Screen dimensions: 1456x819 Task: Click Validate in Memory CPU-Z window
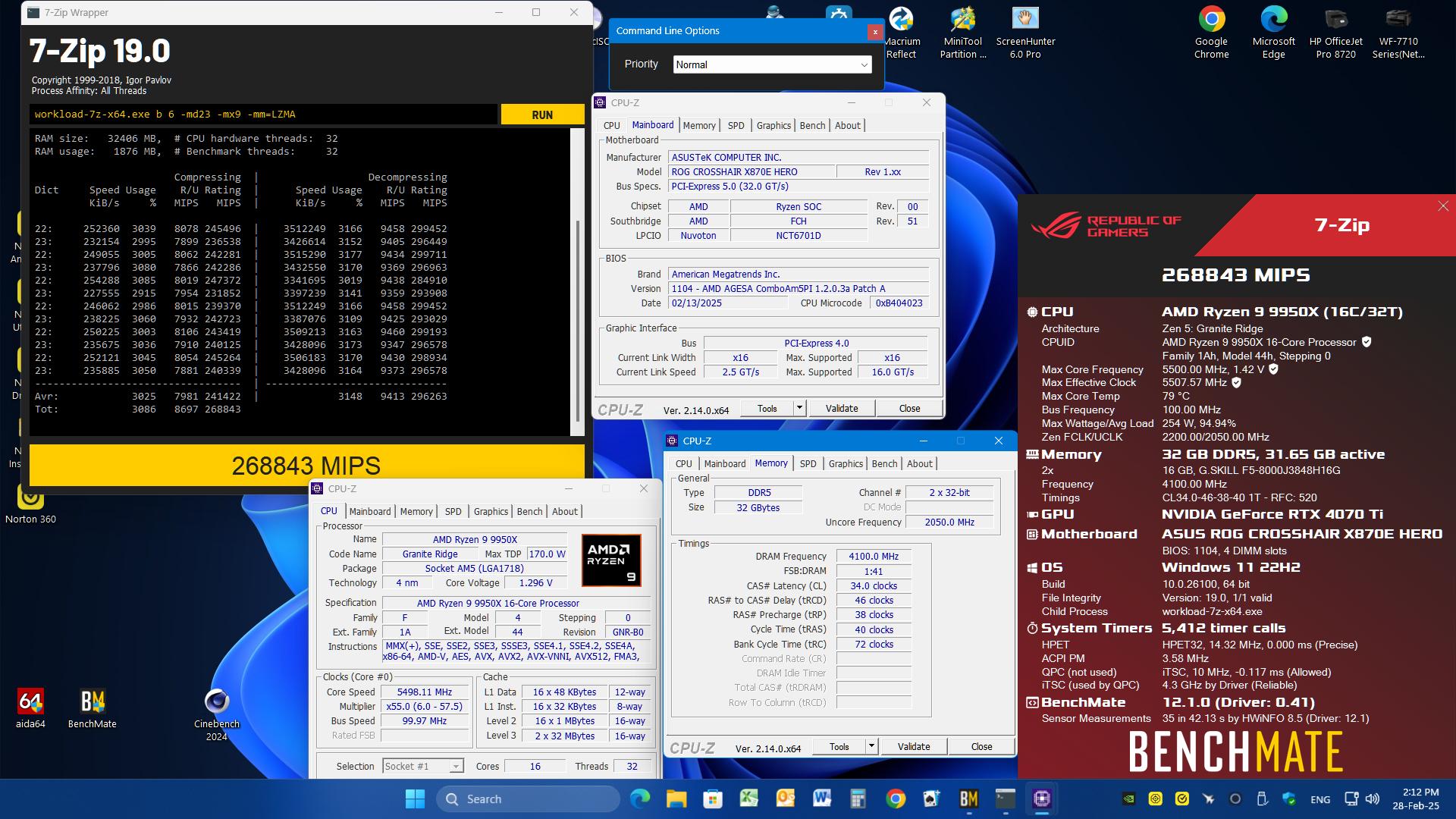click(x=914, y=747)
